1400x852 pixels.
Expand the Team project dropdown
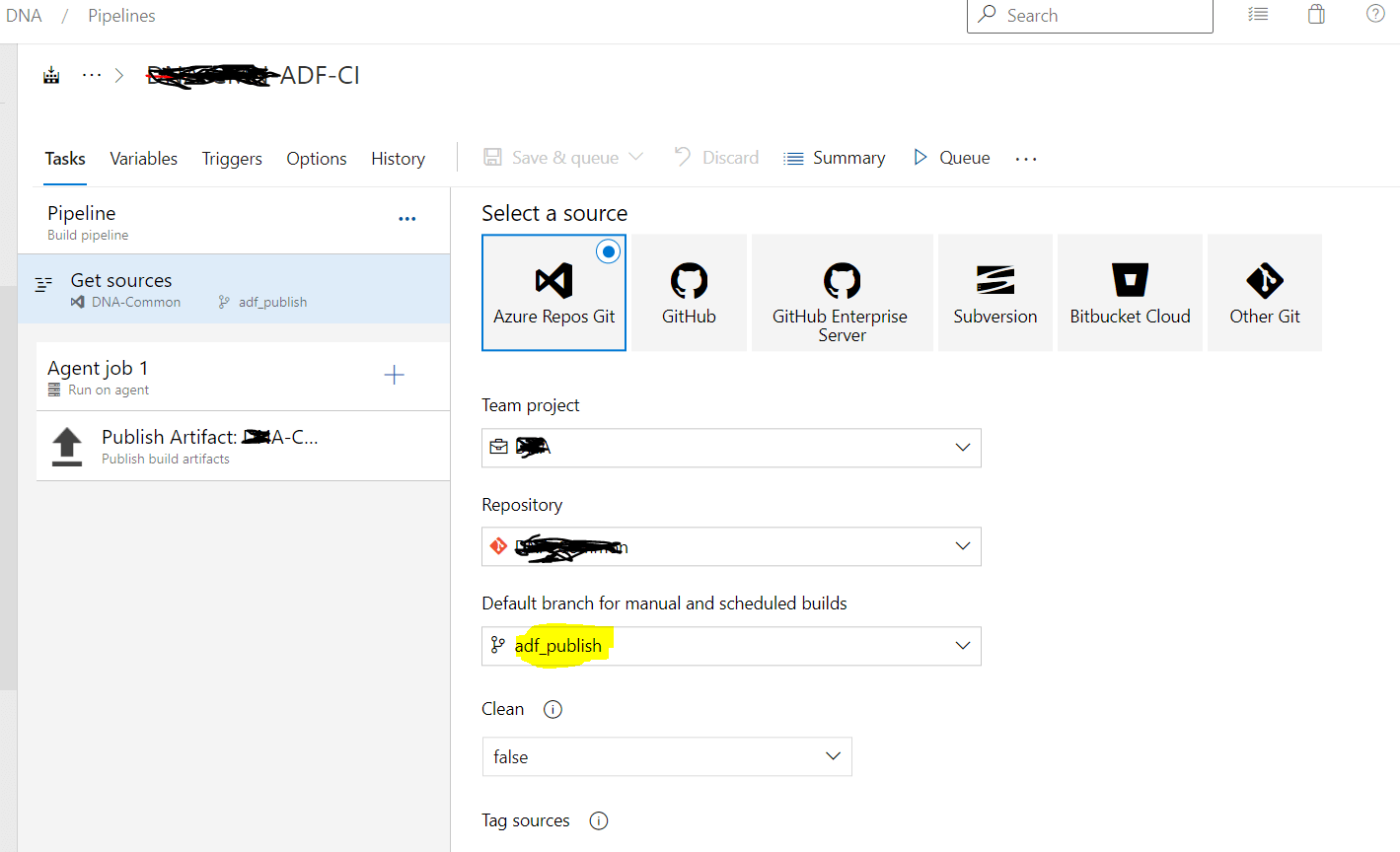[731, 448]
